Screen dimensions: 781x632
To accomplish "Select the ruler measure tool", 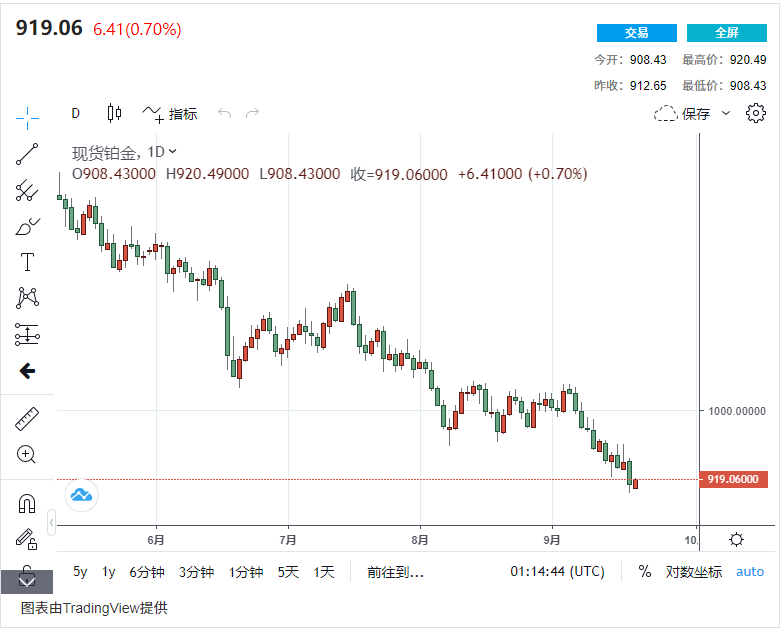I will tap(27, 418).
